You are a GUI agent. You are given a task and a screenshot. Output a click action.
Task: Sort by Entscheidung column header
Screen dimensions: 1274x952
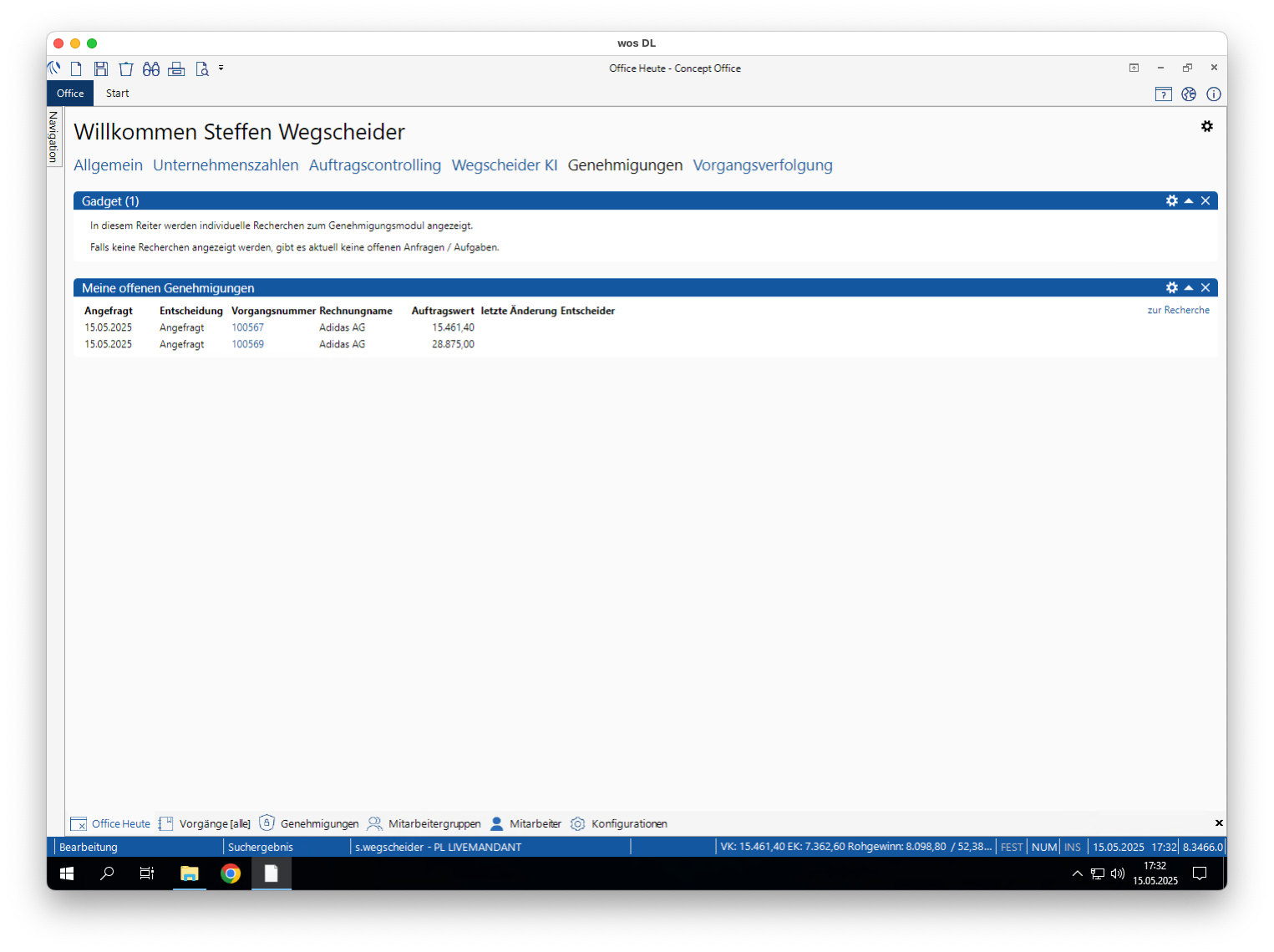191,311
